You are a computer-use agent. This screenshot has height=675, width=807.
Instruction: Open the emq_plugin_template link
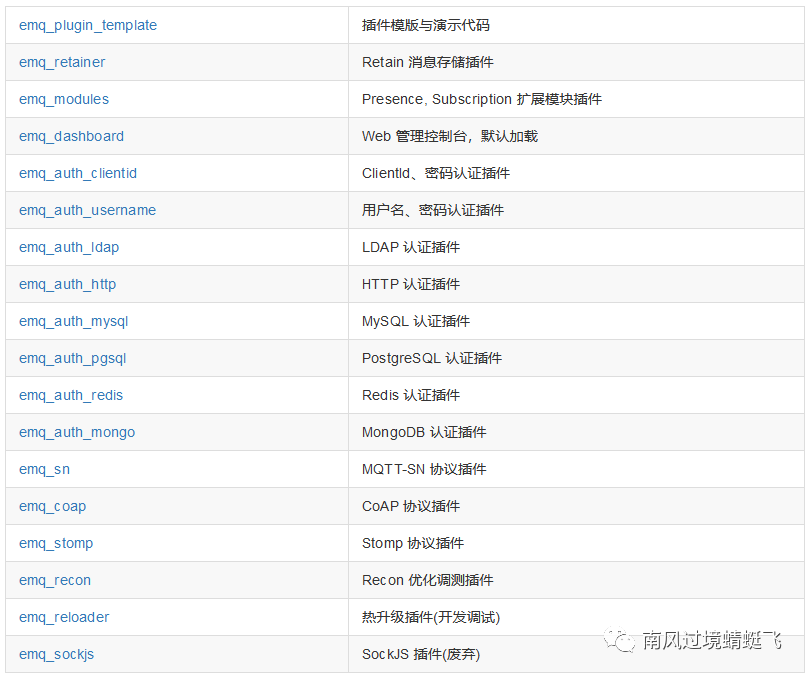coord(88,25)
